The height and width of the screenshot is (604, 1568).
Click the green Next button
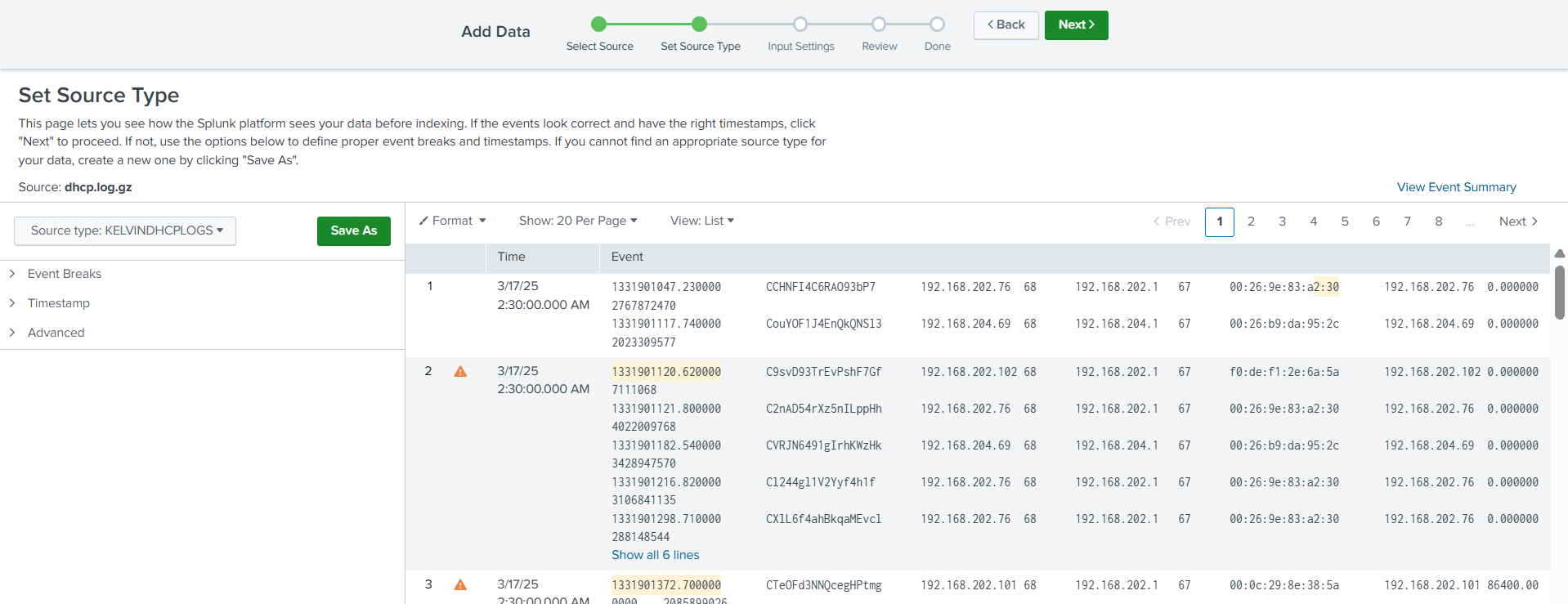coord(1077,25)
